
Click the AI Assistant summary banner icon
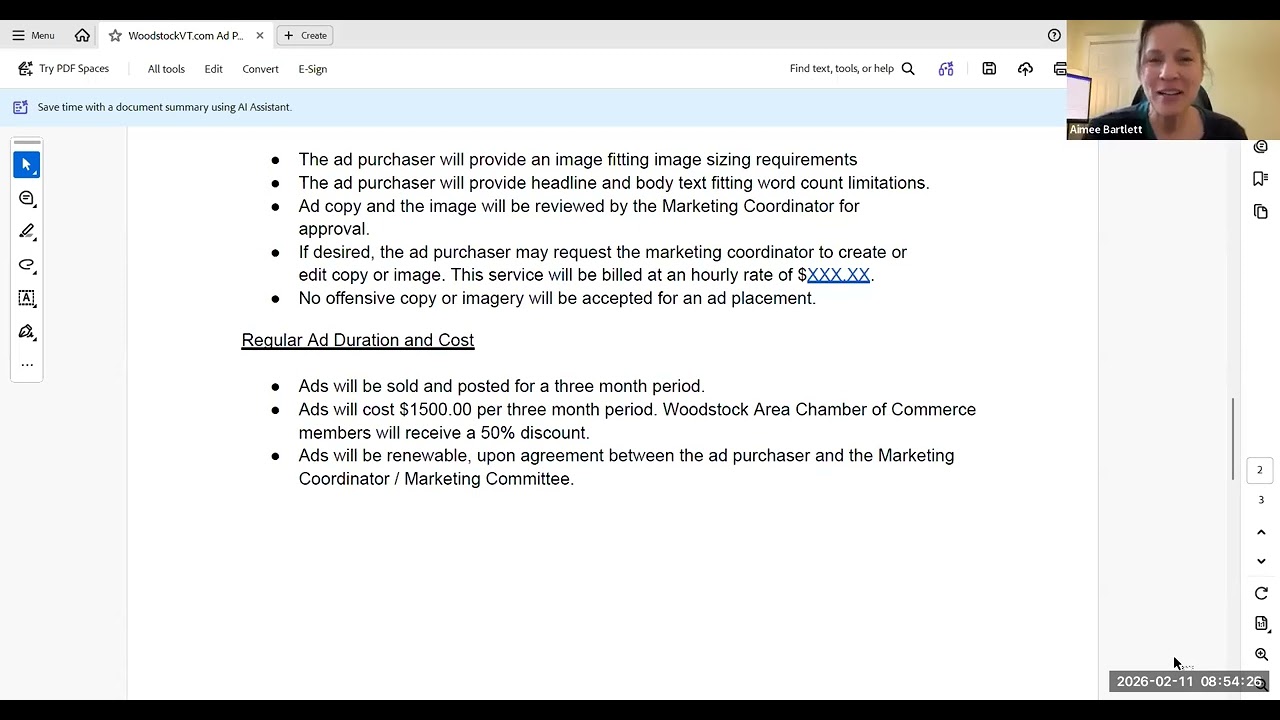coord(20,107)
